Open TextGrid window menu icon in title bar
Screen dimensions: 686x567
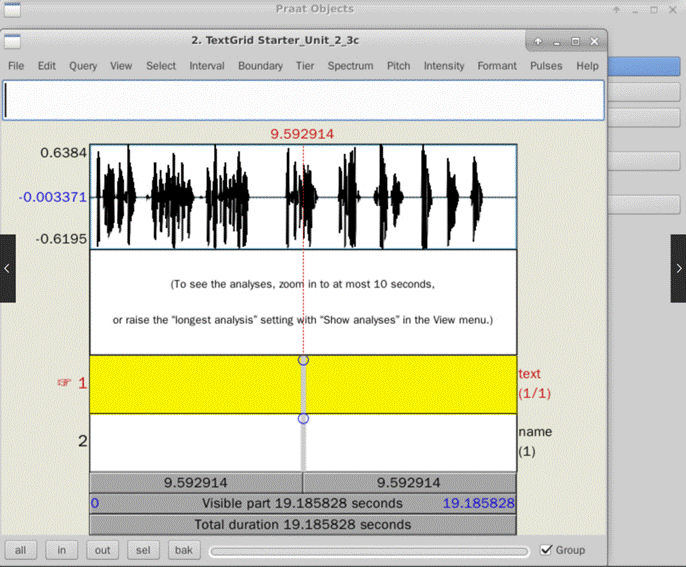tap(12, 41)
